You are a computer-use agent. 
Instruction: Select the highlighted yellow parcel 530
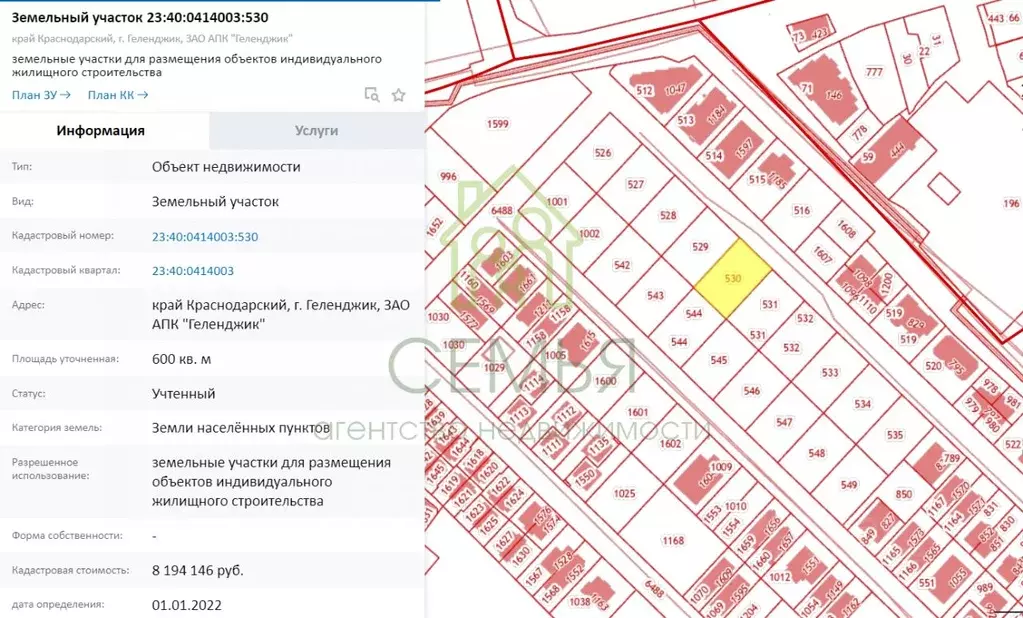coord(733,279)
